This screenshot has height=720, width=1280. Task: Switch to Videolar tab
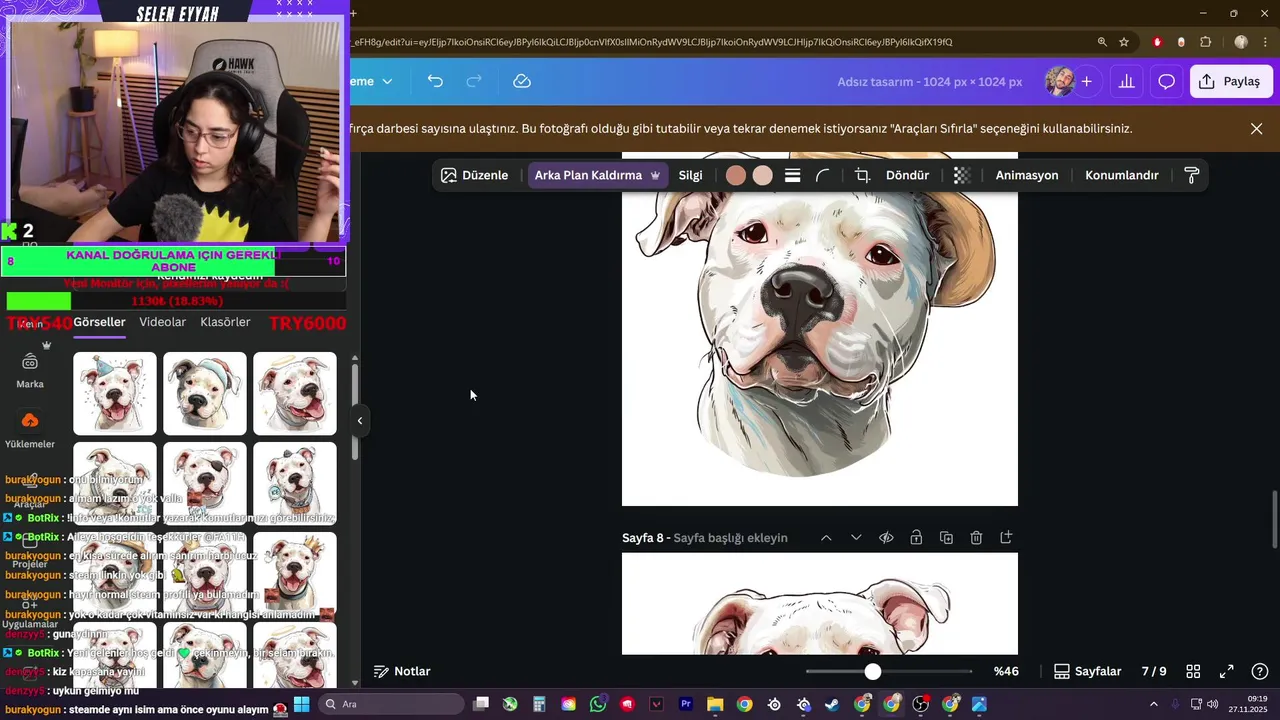(163, 322)
